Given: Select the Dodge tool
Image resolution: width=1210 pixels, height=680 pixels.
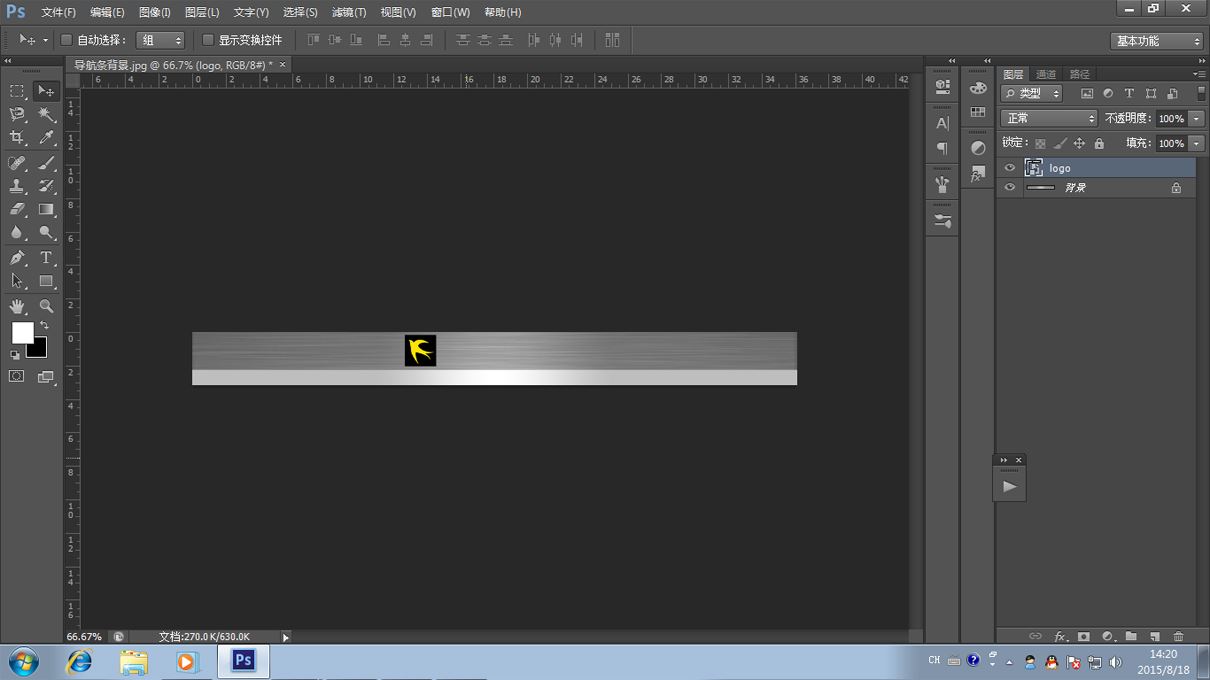Looking at the screenshot, I should (46, 232).
